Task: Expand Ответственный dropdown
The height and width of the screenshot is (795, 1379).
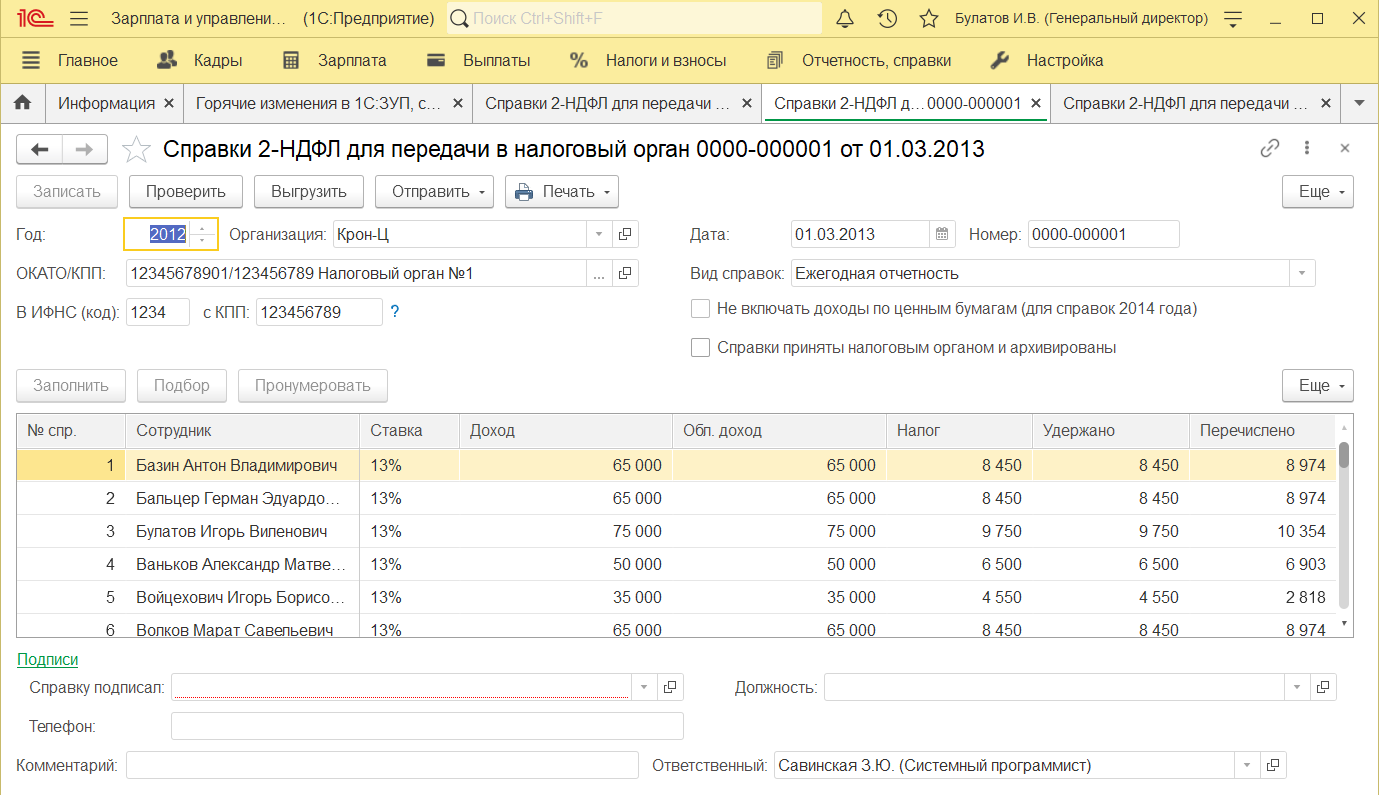Action: 1247,765
